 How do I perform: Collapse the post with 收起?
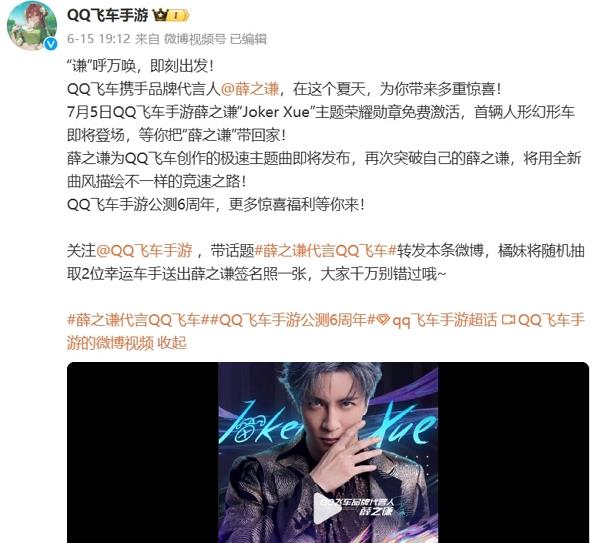tap(172, 343)
